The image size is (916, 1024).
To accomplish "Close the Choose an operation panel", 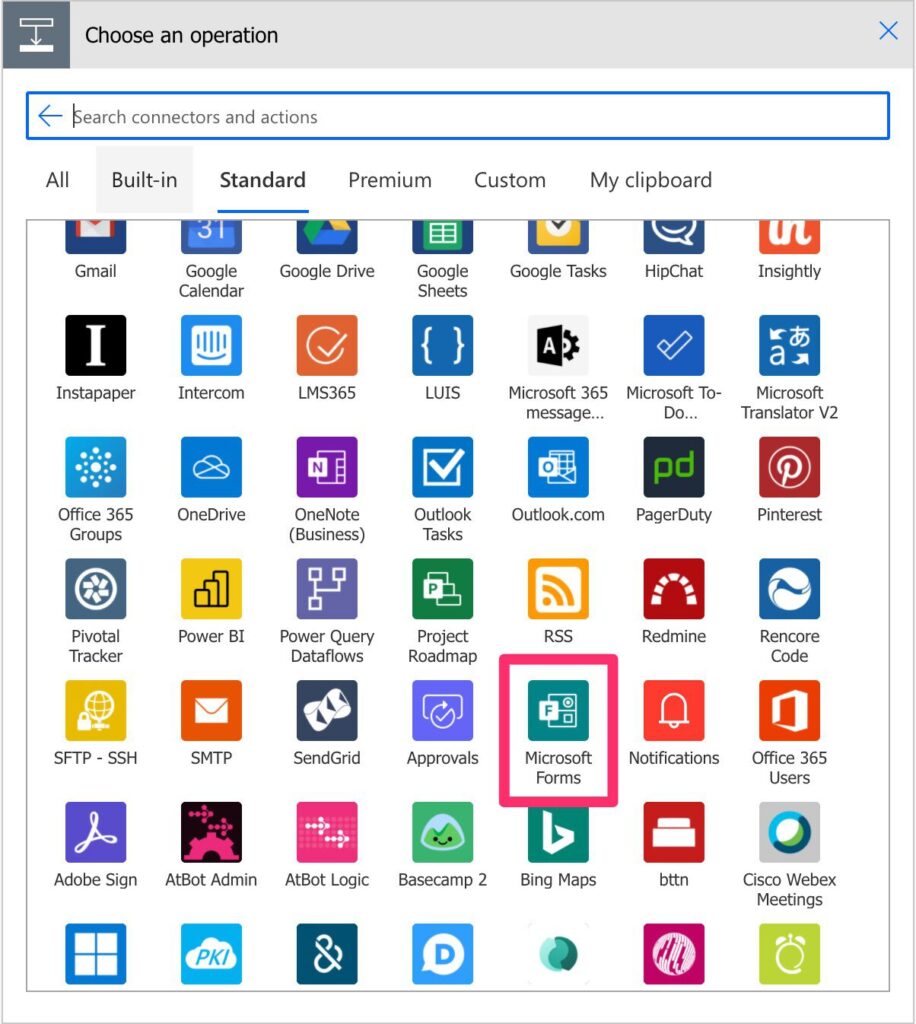I will point(888,31).
